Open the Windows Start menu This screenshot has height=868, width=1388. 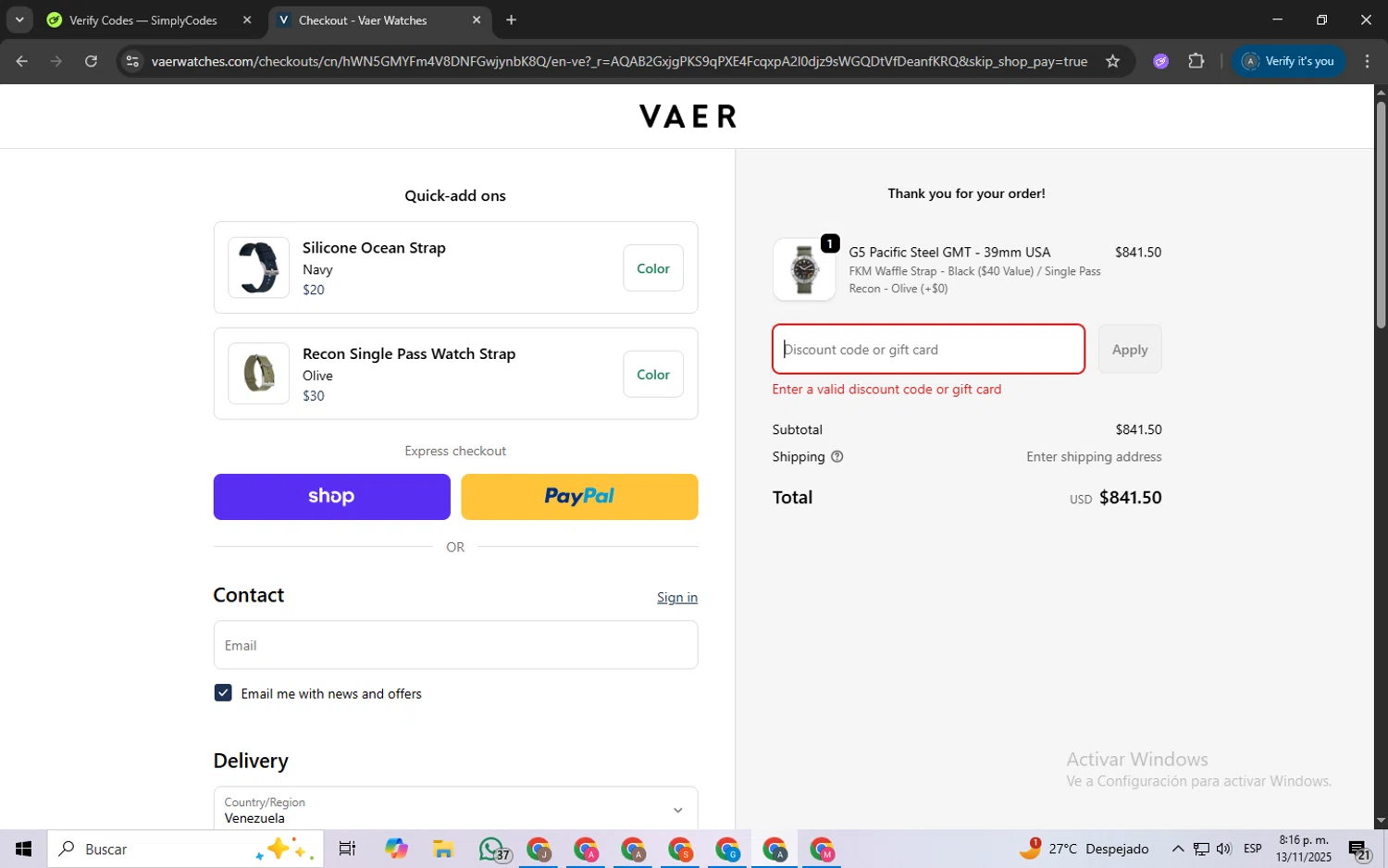tap(23, 849)
